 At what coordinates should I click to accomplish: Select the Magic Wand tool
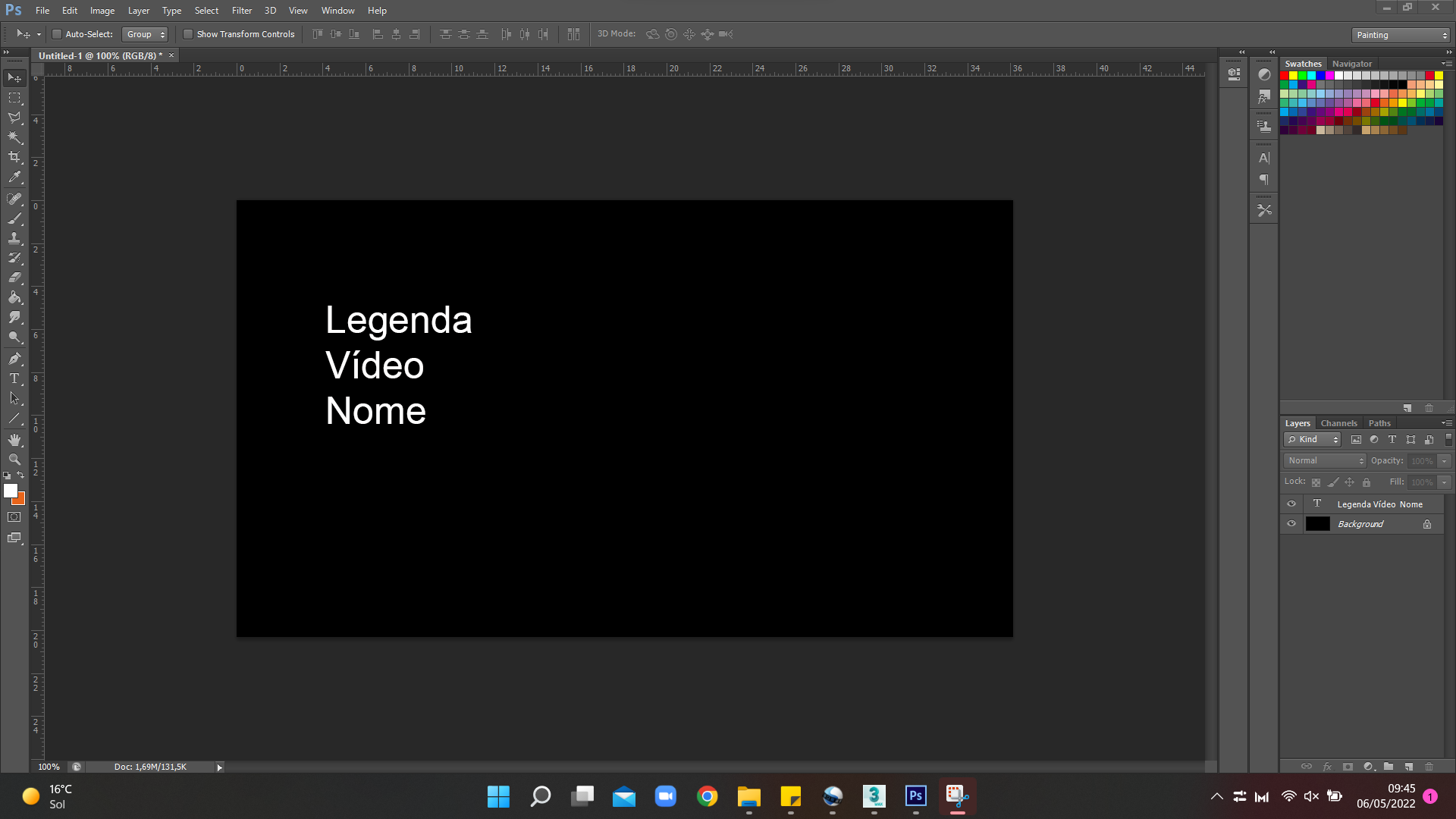click(14, 137)
